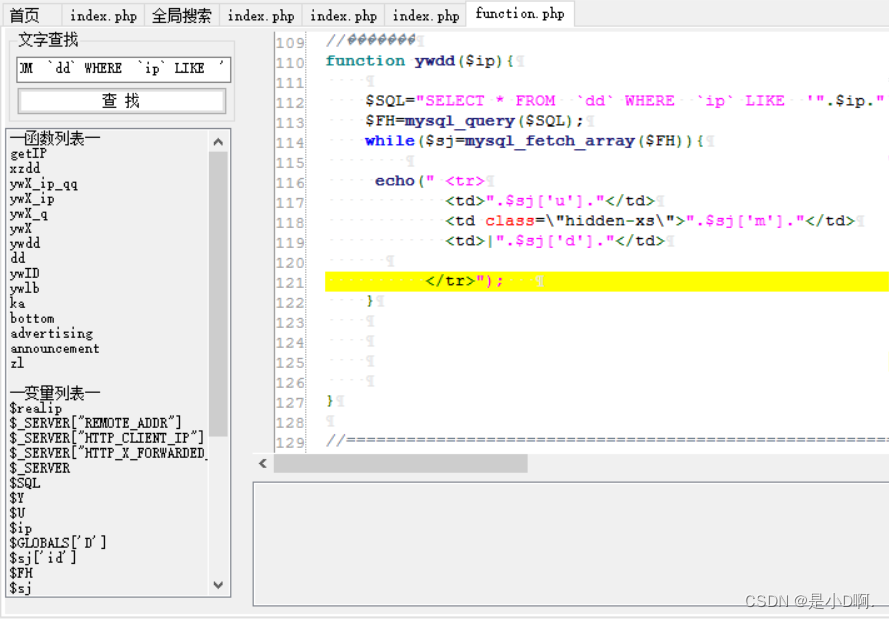Click code editor scroll-left arrow
889x619 pixels.
263,464
